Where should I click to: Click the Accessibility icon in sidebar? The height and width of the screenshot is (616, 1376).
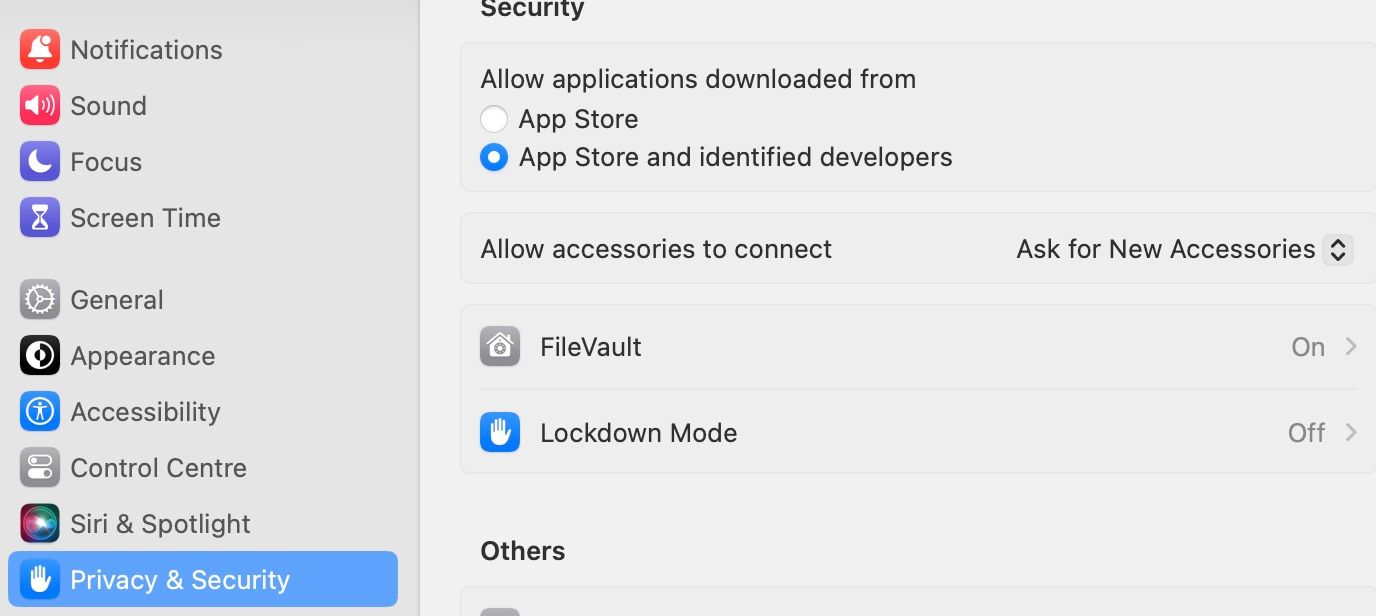40,412
